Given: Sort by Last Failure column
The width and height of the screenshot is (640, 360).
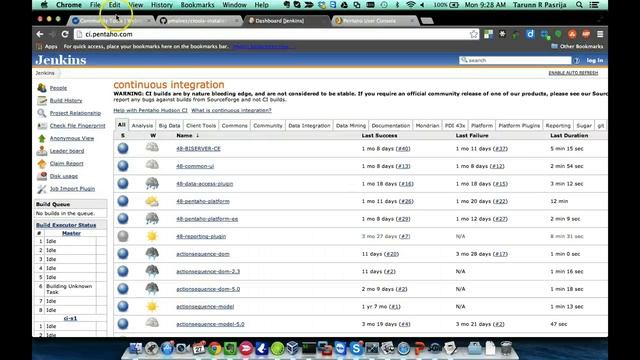Looking at the screenshot, I should 472,136.
